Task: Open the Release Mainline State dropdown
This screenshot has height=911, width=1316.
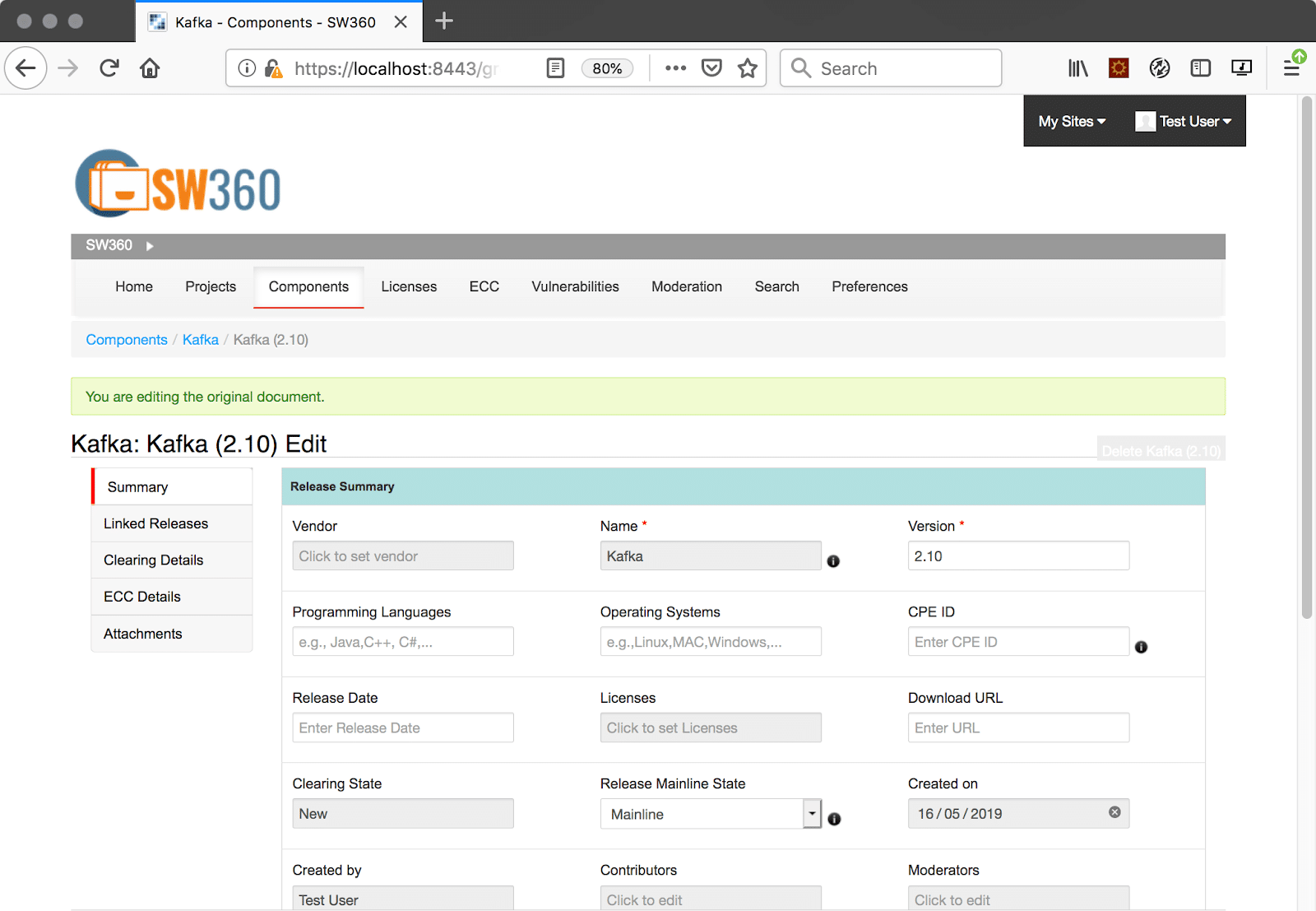Action: (x=711, y=814)
